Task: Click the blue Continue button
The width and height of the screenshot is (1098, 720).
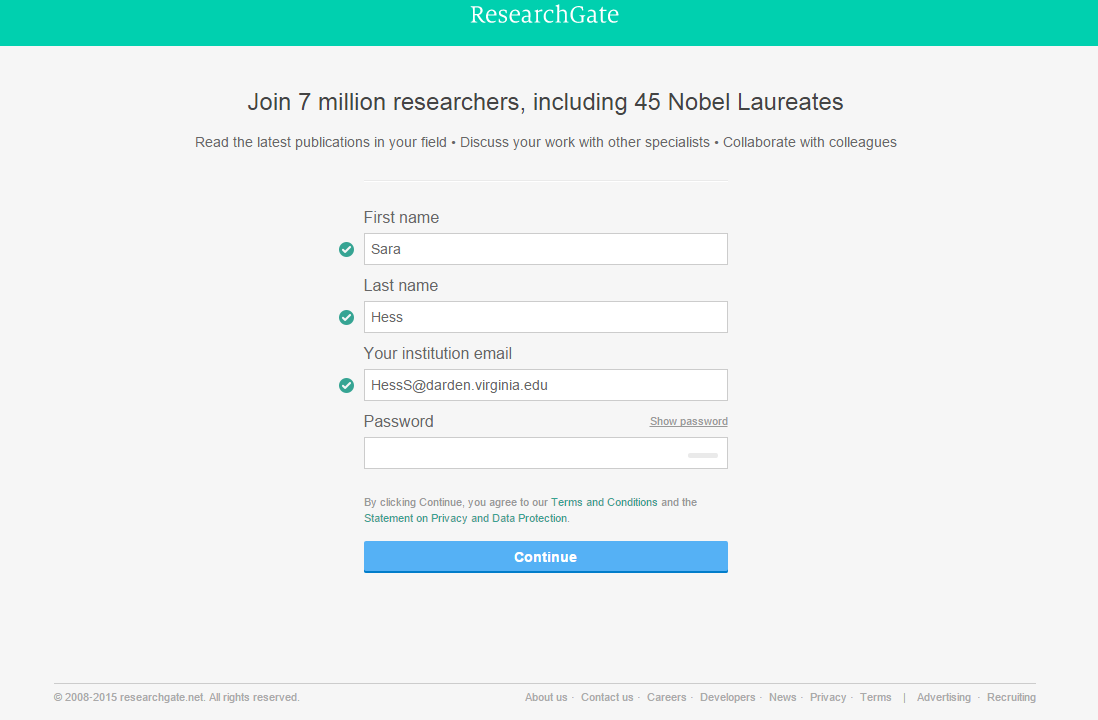Action: [x=545, y=557]
